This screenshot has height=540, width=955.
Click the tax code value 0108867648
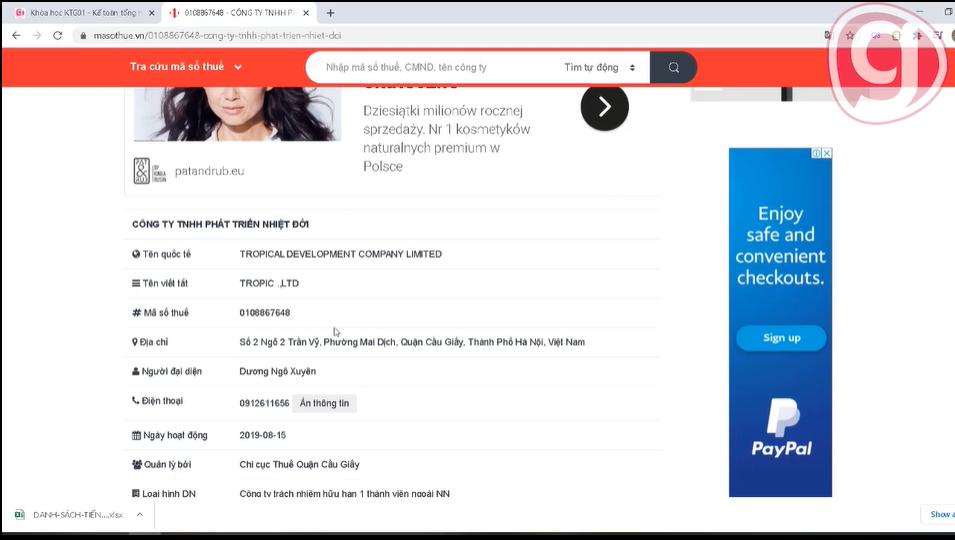click(x=265, y=312)
